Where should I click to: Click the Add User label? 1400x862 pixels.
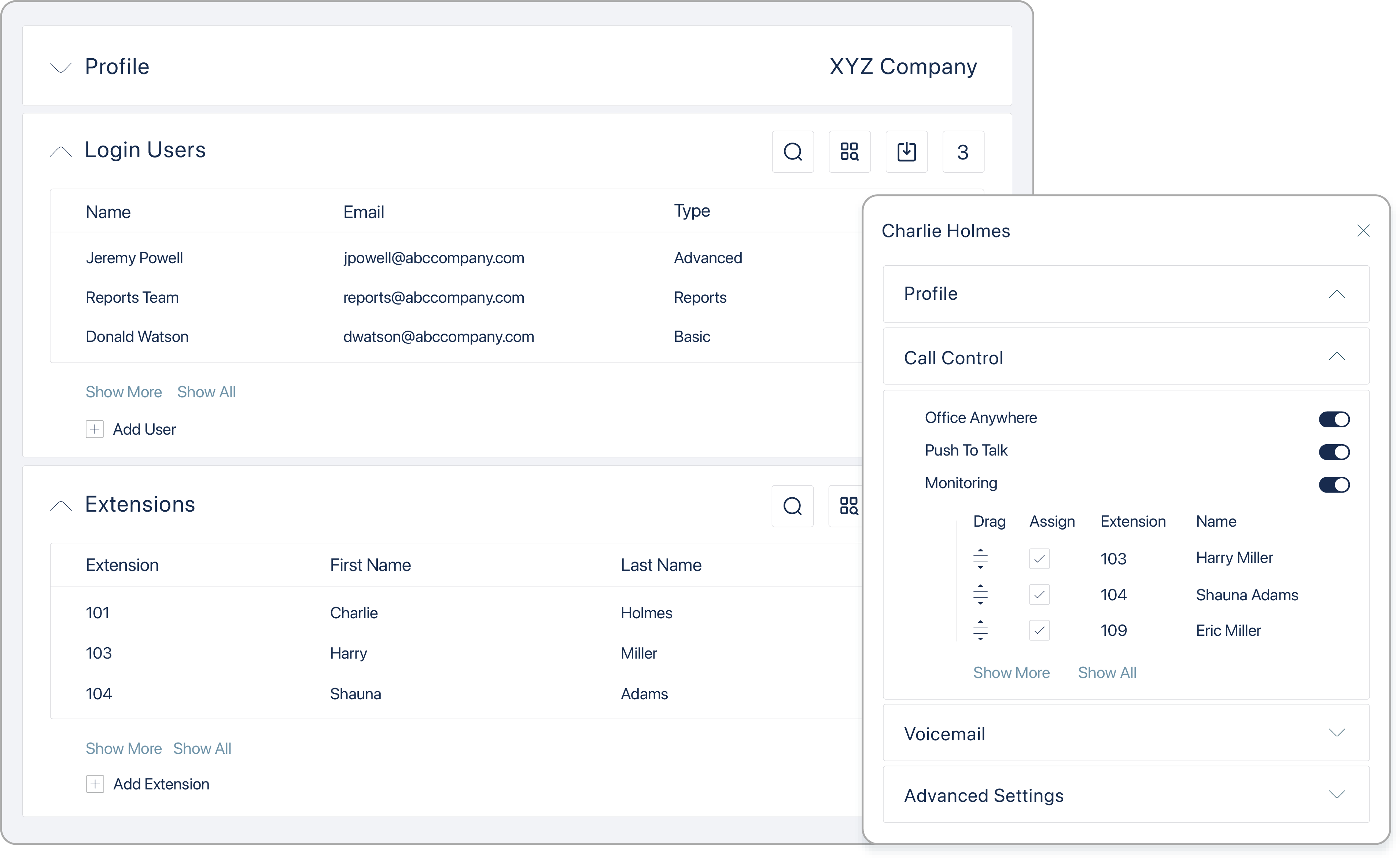(144, 429)
